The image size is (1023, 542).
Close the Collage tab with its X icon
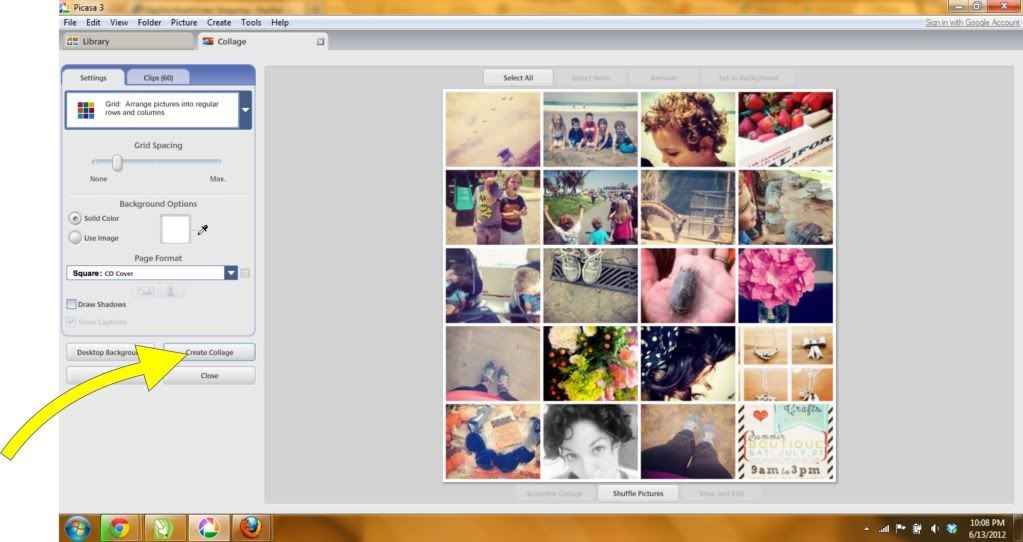320,41
